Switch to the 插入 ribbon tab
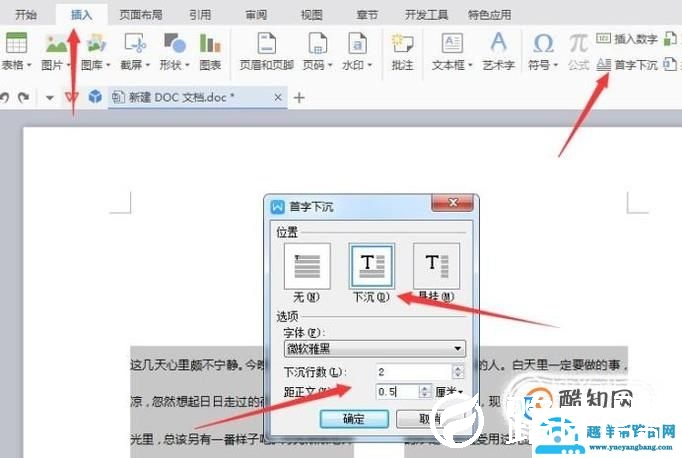 tap(82, 15)
